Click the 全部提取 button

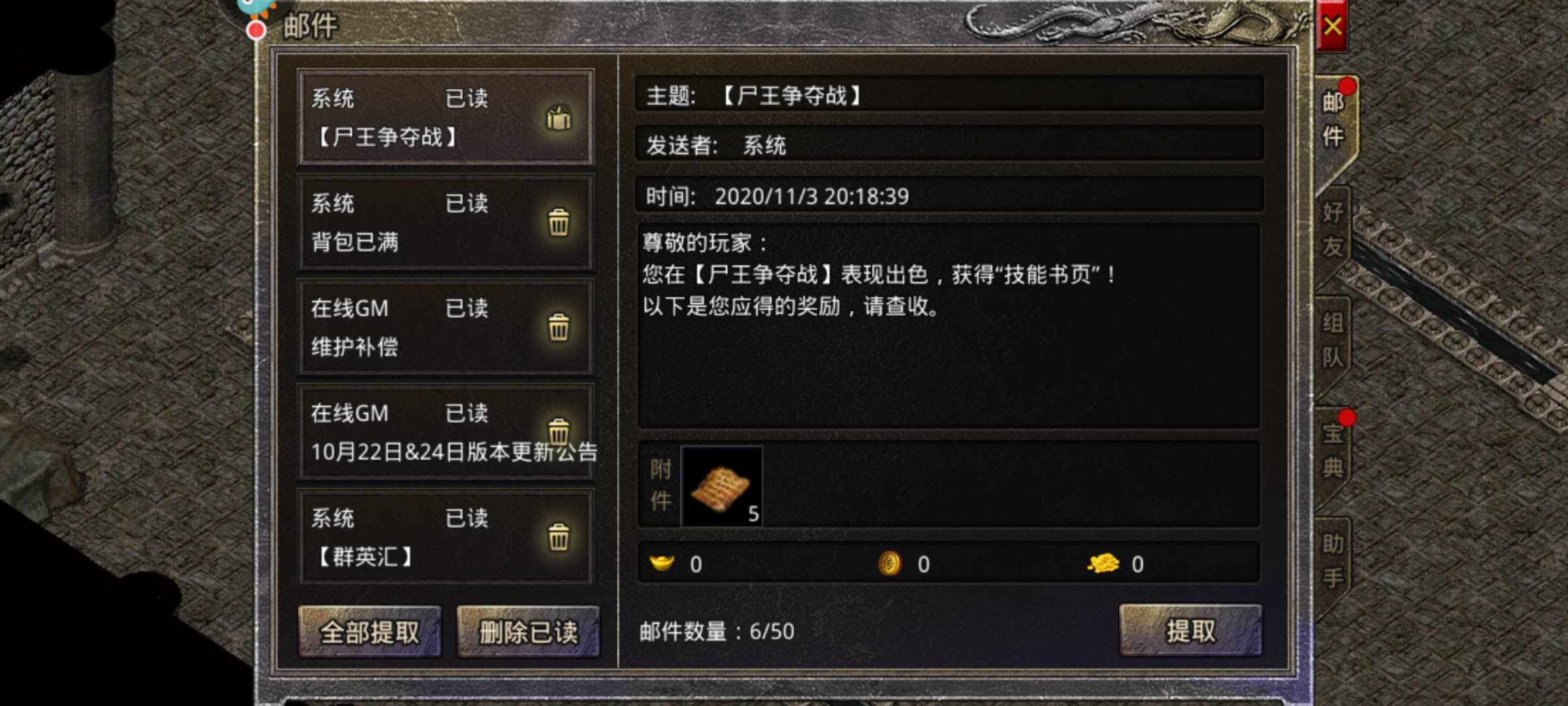pyautogui.click(x=370, y=631)
